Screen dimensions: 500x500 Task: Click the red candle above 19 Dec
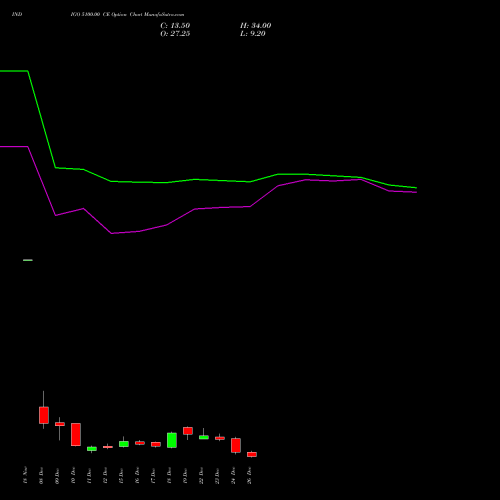pos(188,431)
